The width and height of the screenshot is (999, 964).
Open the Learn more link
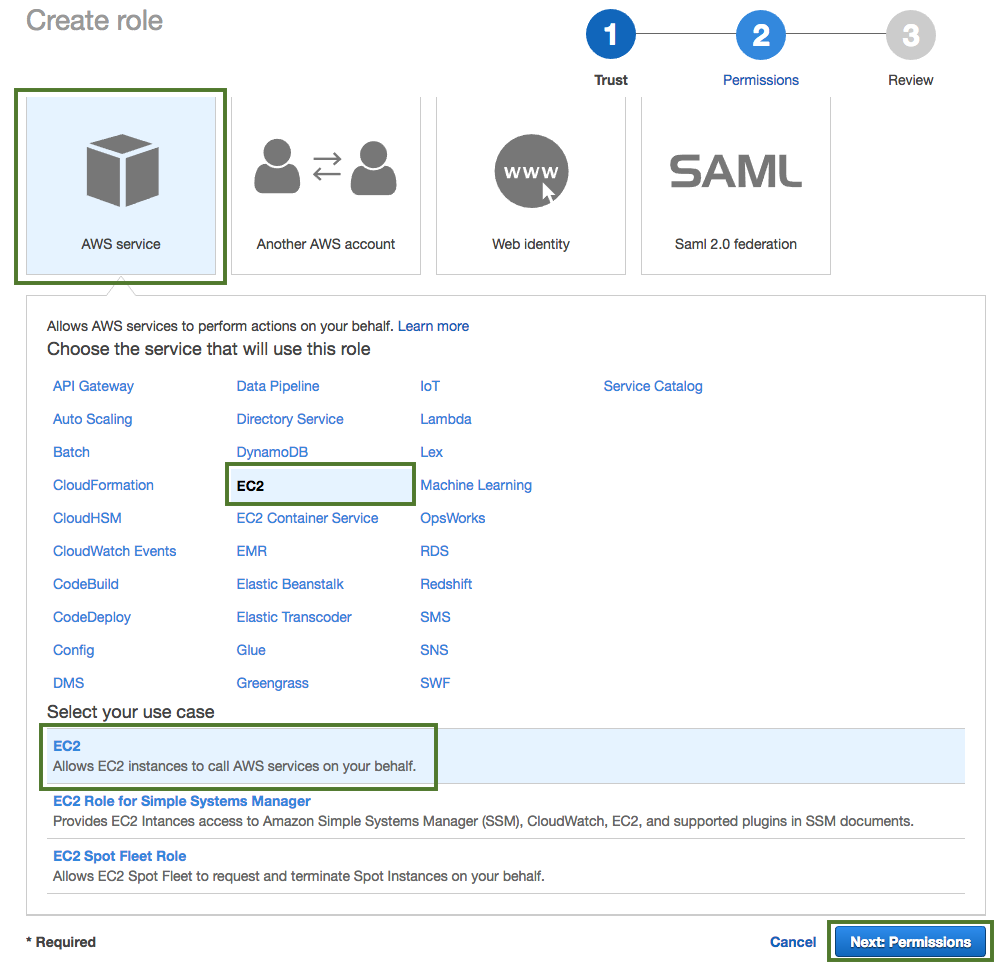point(433,326)
